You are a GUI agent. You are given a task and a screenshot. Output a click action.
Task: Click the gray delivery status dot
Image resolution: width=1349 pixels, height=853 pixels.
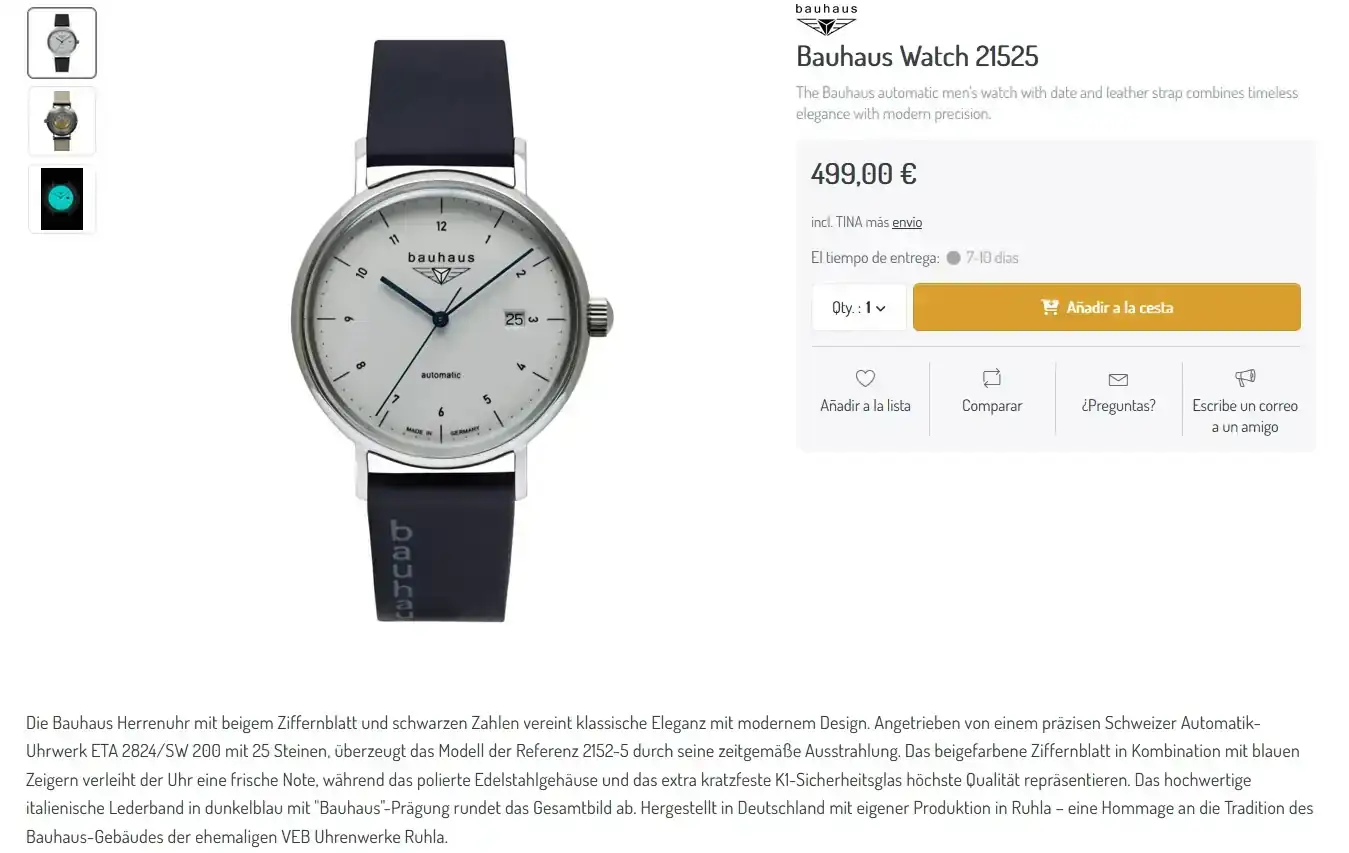[953, 258]
